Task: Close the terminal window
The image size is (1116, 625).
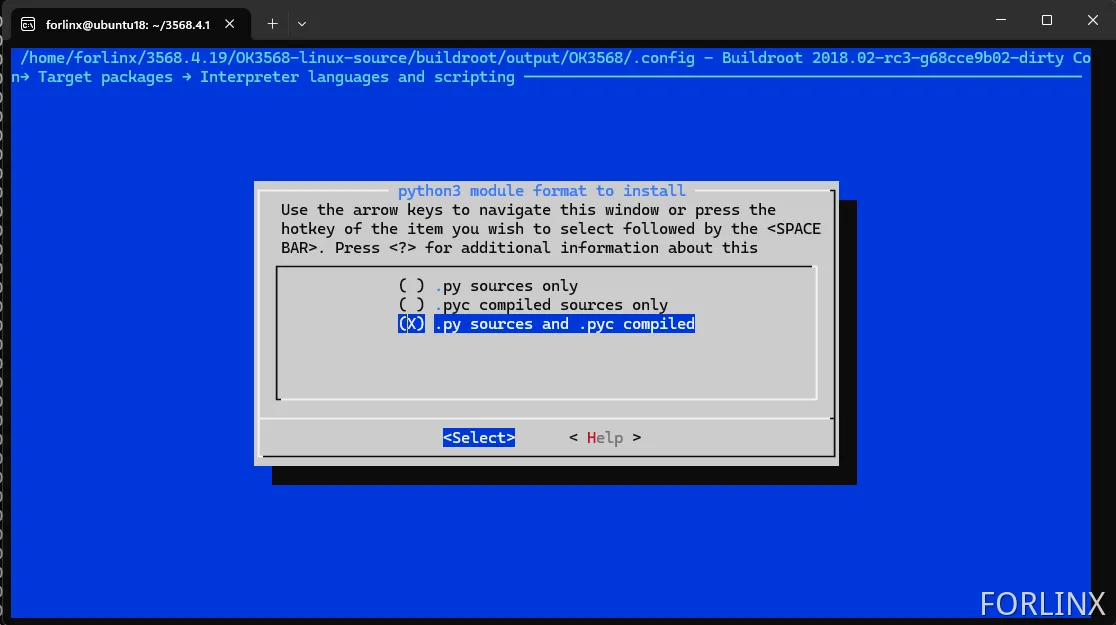Action: 1092,20
